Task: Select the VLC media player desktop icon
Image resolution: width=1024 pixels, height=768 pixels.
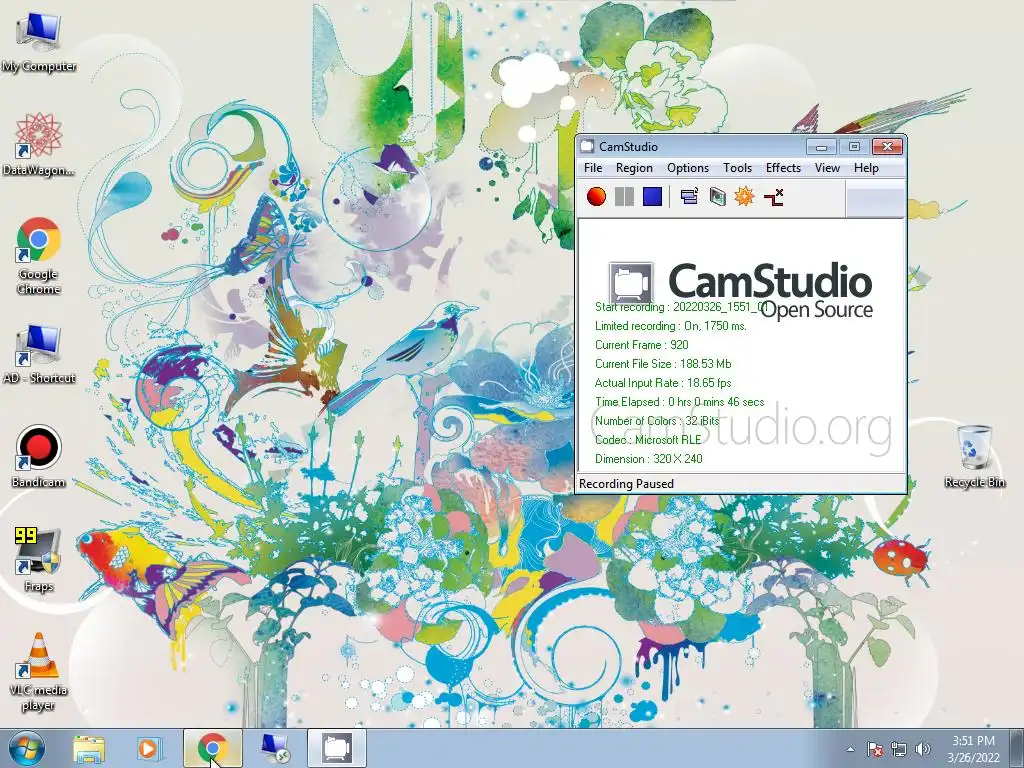Action: point(39,673)
